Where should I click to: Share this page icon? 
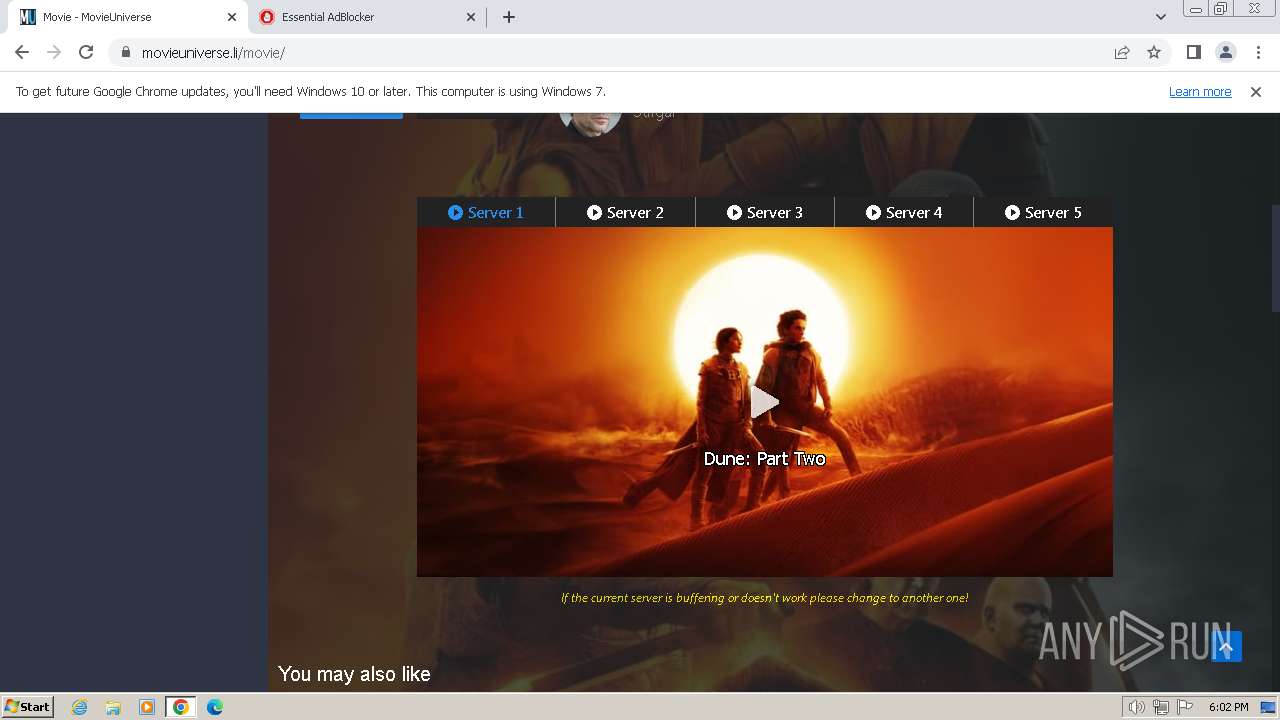tap(1122, 53)
